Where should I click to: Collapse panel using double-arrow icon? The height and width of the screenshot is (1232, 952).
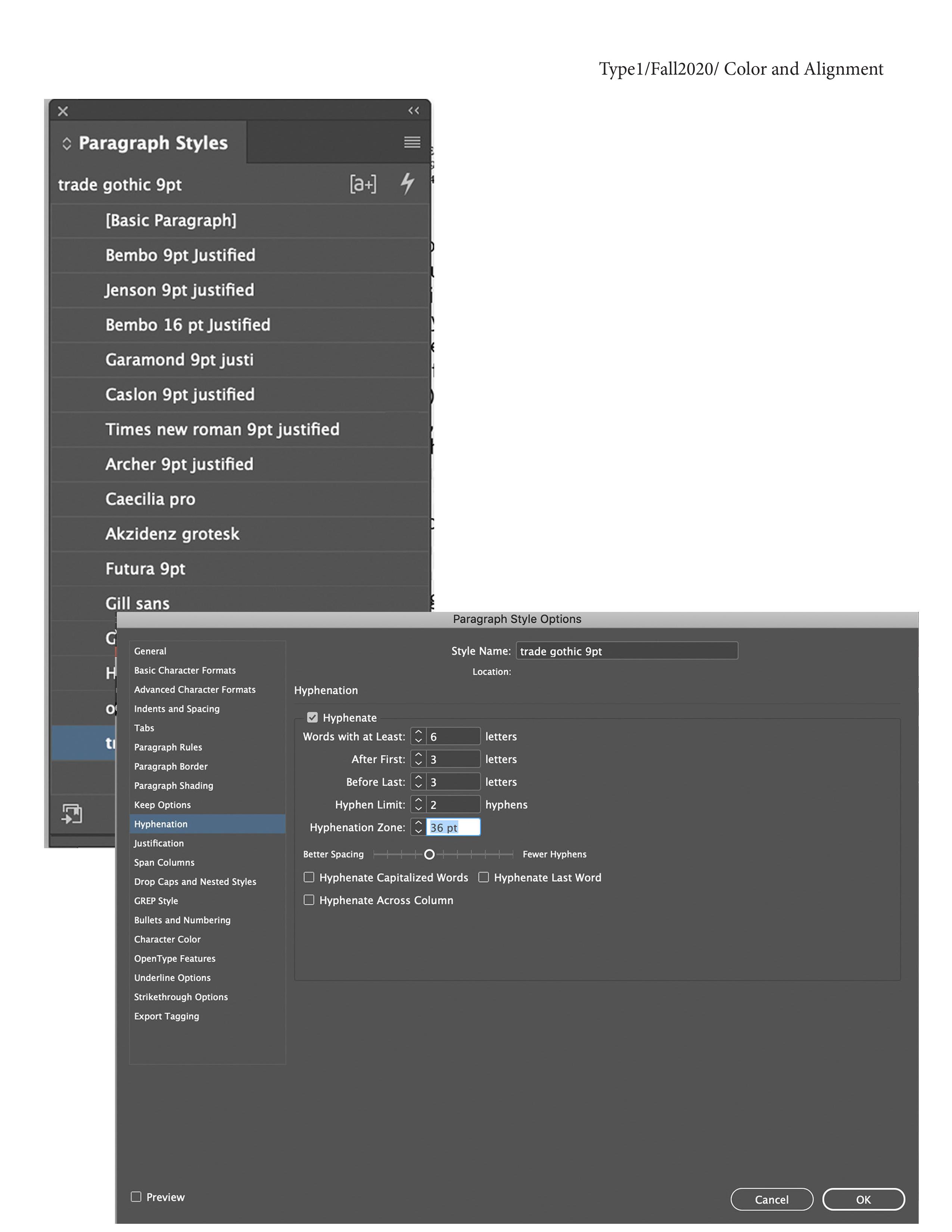tap(413, 111)
